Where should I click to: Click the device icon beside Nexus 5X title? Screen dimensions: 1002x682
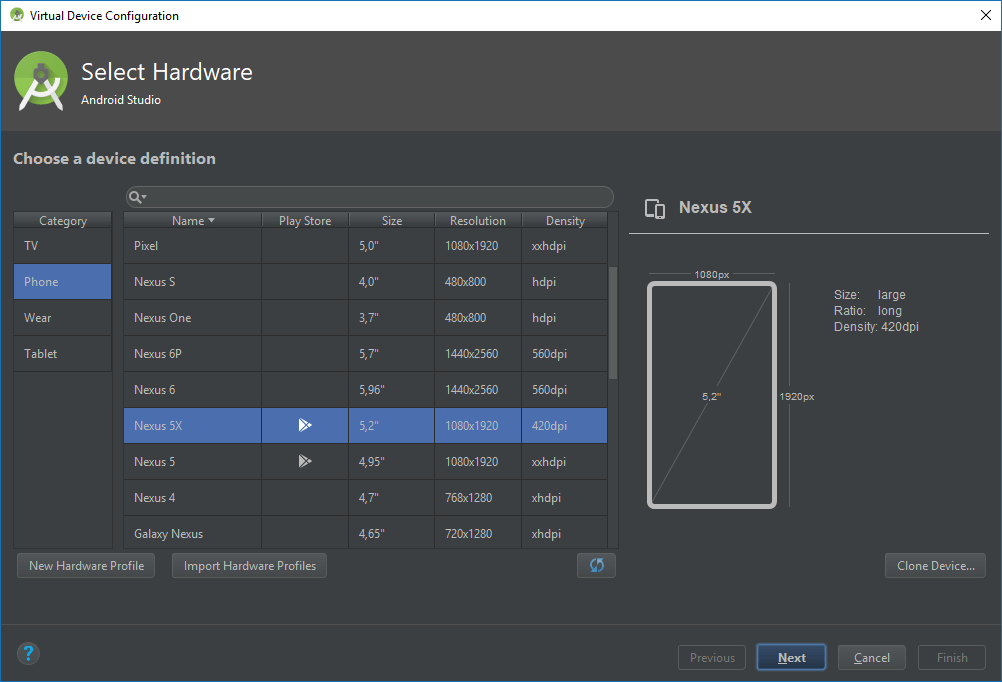point(655,208)
